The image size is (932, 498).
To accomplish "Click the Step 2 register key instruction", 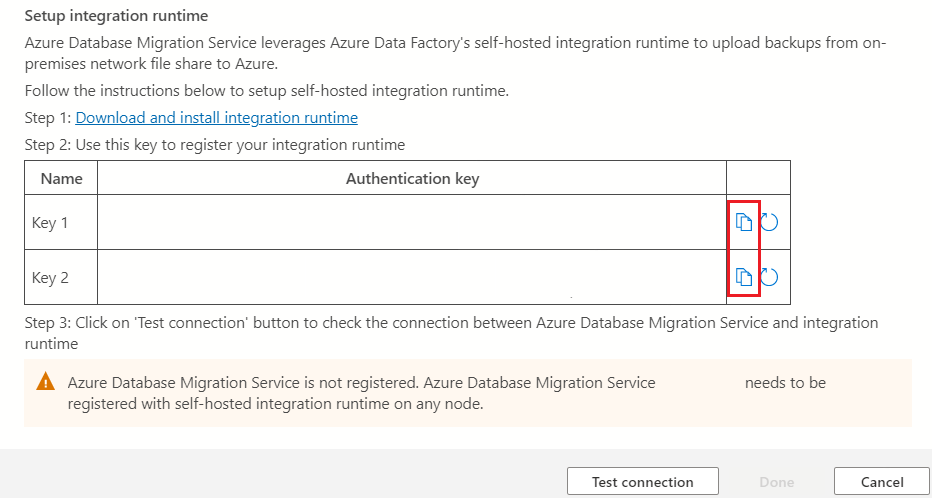I will (214, 145).
